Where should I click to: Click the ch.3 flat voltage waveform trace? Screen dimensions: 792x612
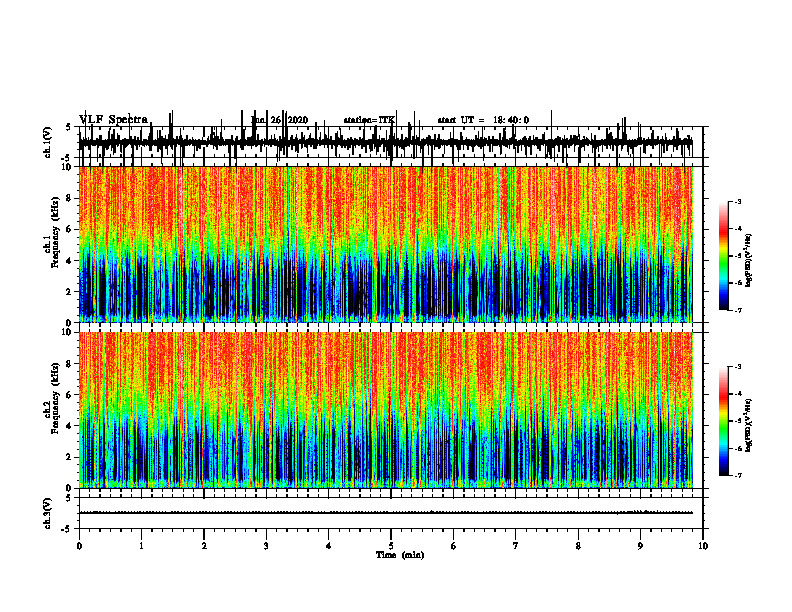pyautogui.click(x=386, y=513)
